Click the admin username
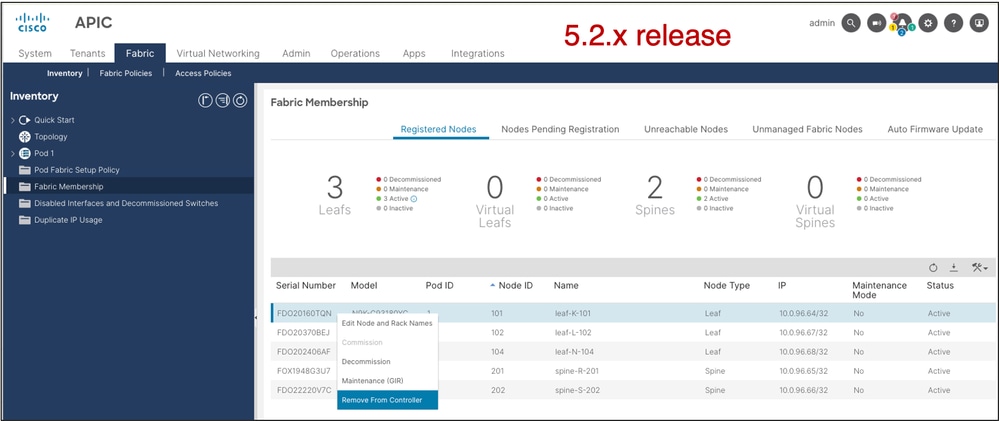Viewport: 999px width, 421px height. pyautogui.click(x=822, y=23)
